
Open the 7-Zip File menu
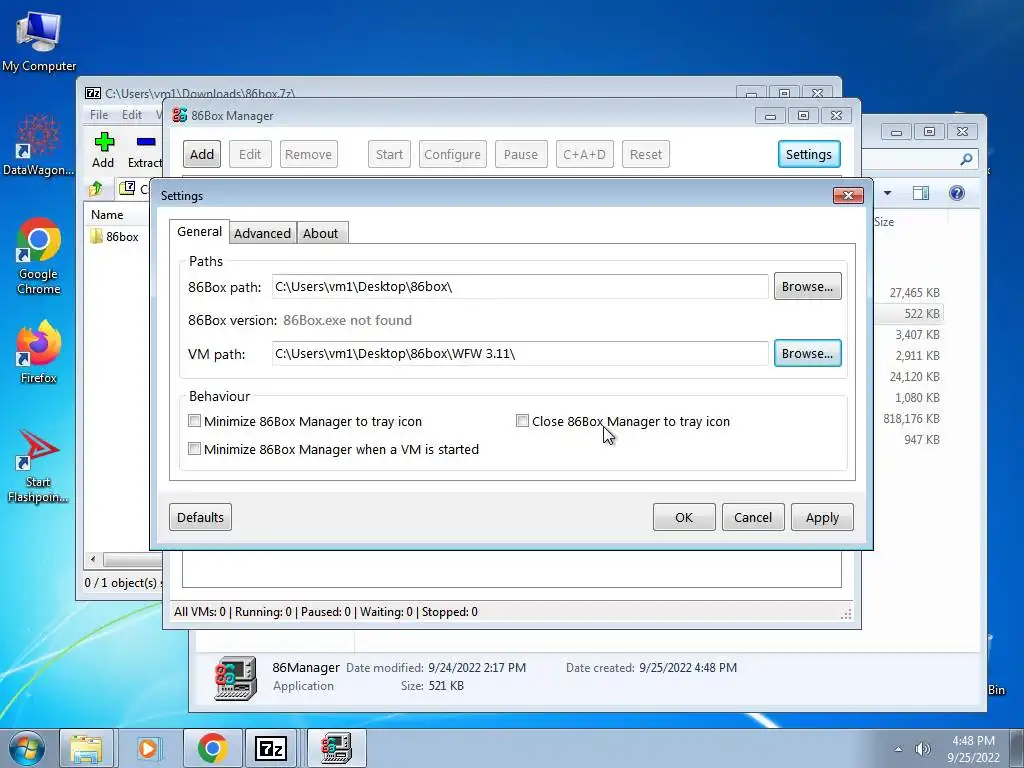click(99, 115)
